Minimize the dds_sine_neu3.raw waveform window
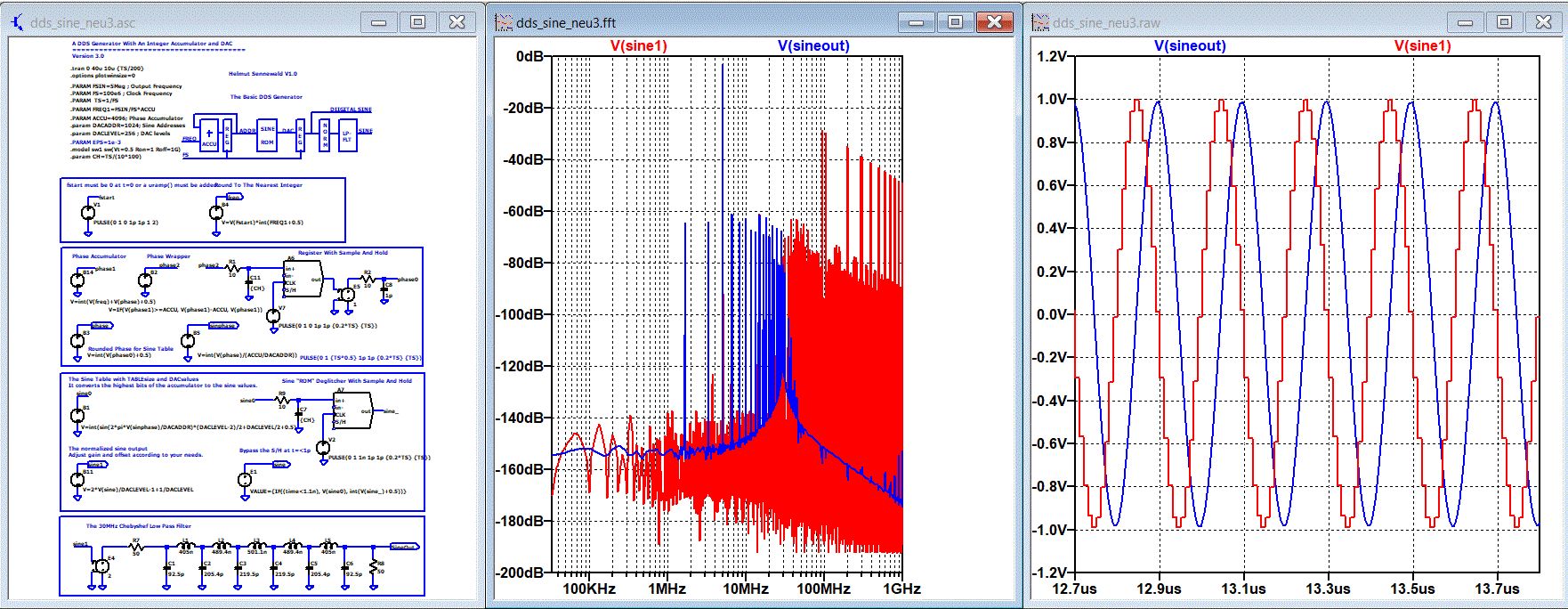1568x609 pixels. (x=1465, y=22)
